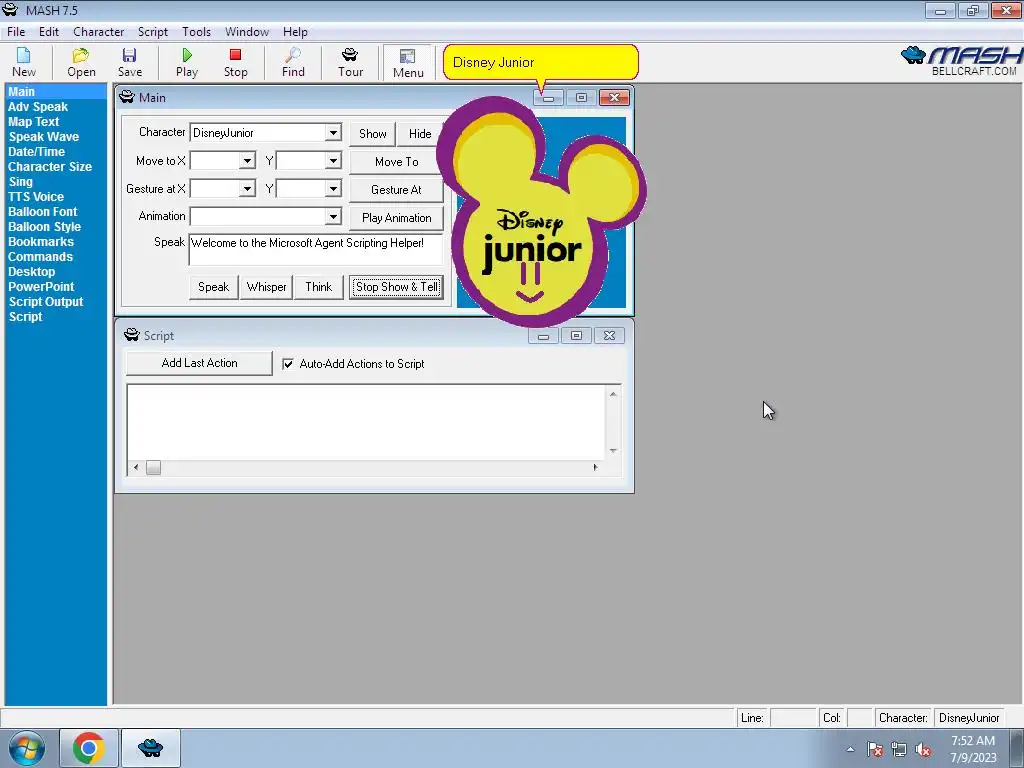The width and height of the screenshot is (1024, 768).
Task: Click the Whisper button
Action: coord(266,287)
